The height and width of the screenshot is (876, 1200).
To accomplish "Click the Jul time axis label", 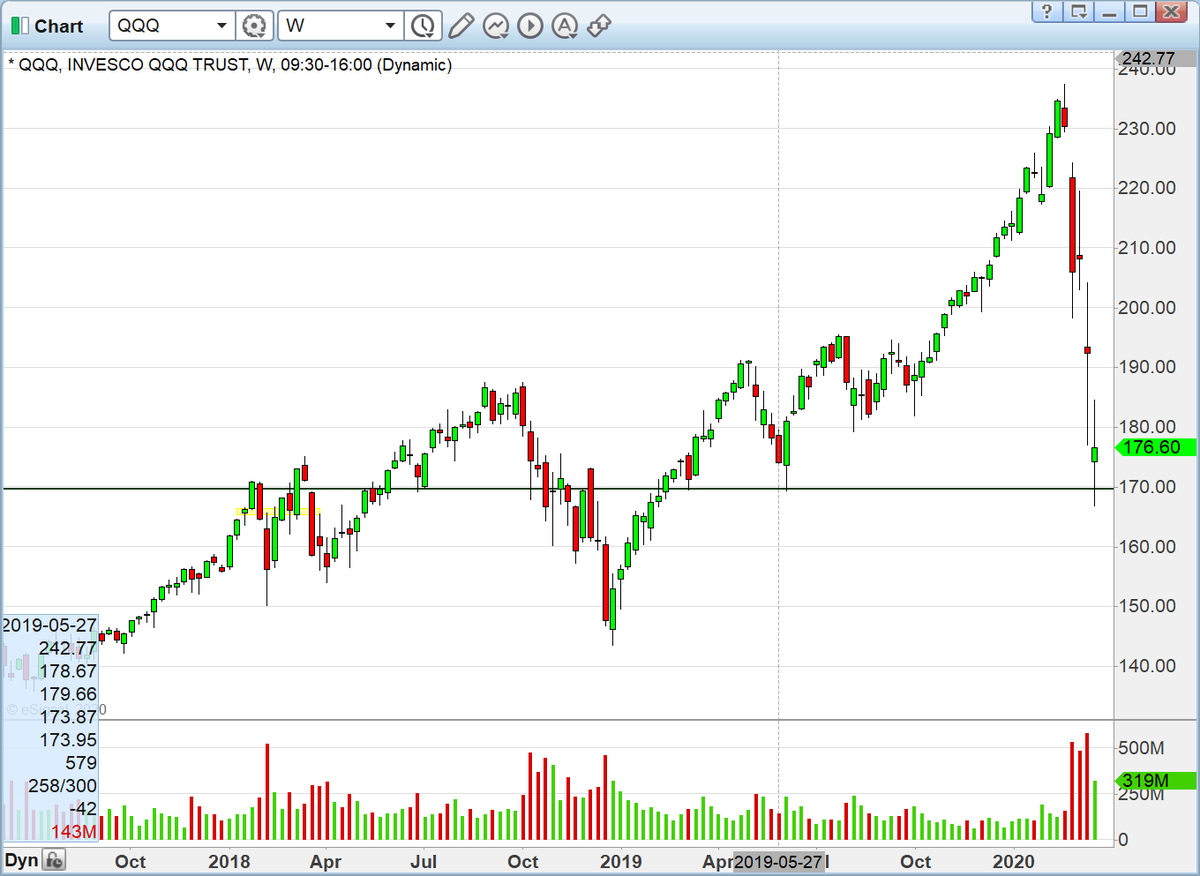I will (x=426, y=862).
